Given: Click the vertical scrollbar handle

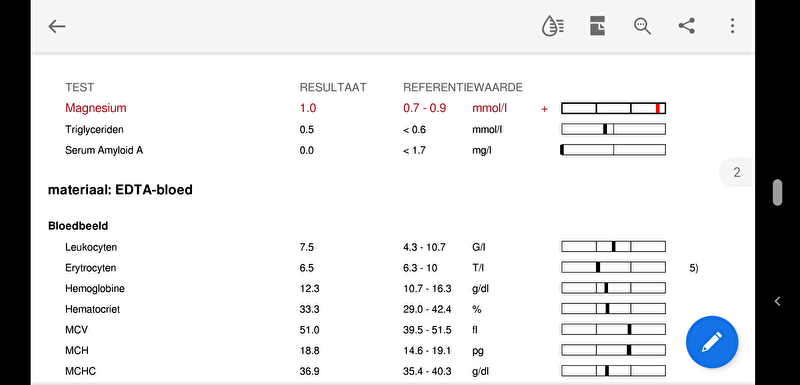Looking at the screenshot, I should coord(777,193).
